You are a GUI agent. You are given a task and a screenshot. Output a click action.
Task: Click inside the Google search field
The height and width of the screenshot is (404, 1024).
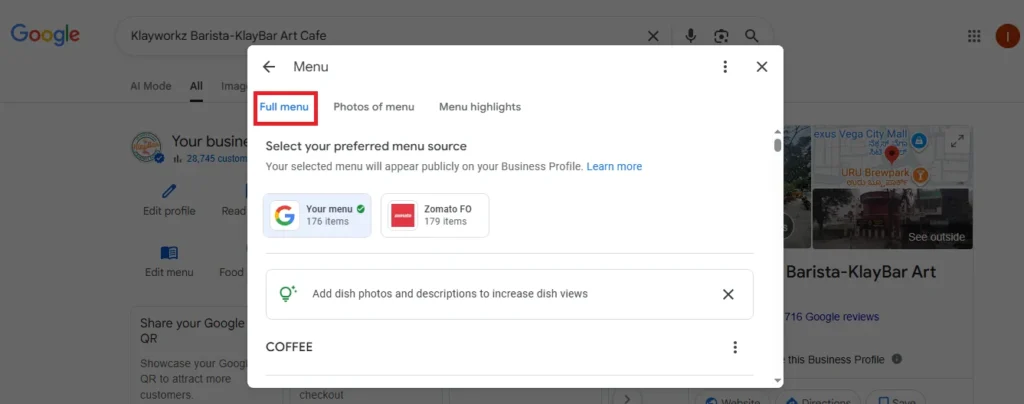tap(380, 36)
